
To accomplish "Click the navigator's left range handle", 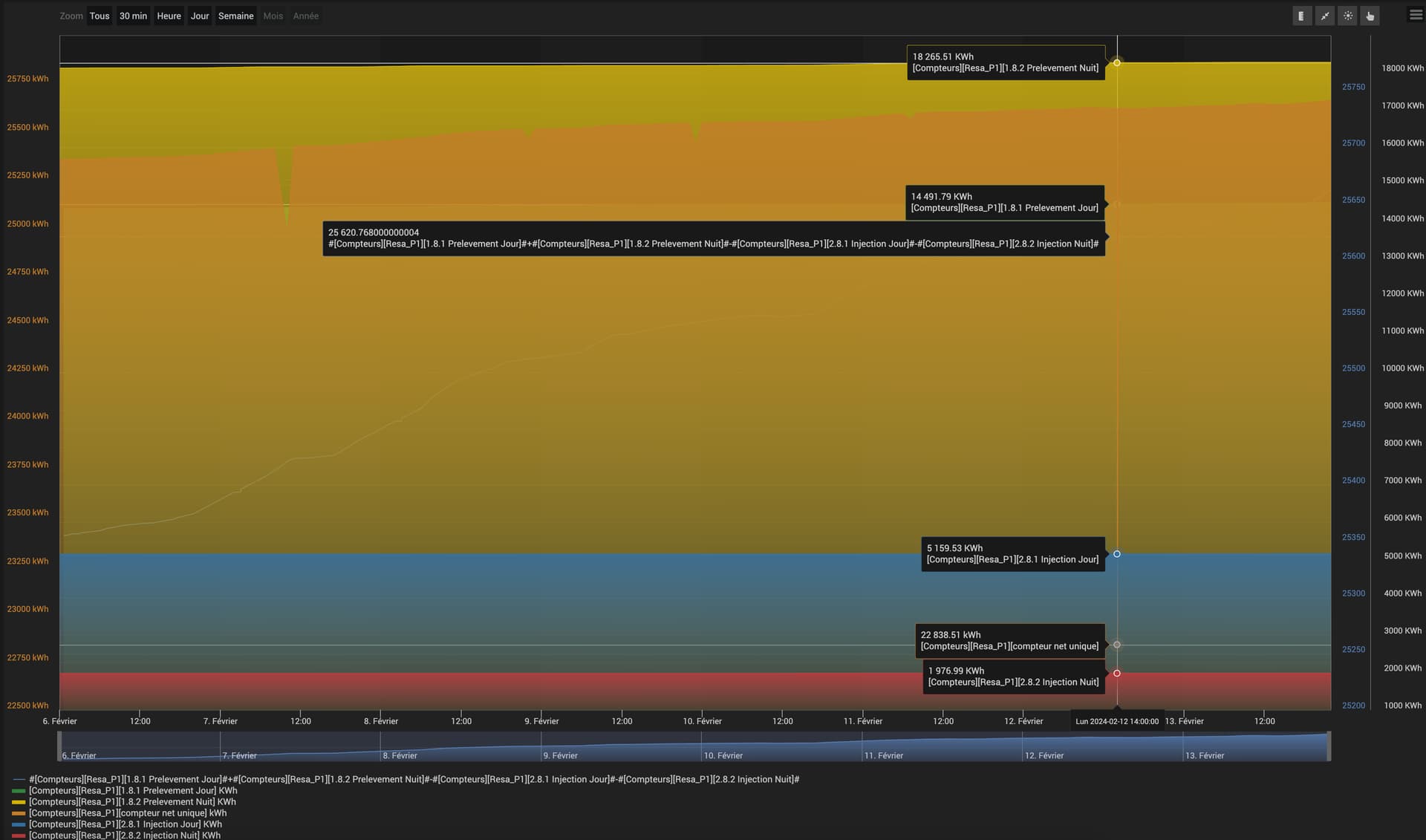I will coord(59,746).
